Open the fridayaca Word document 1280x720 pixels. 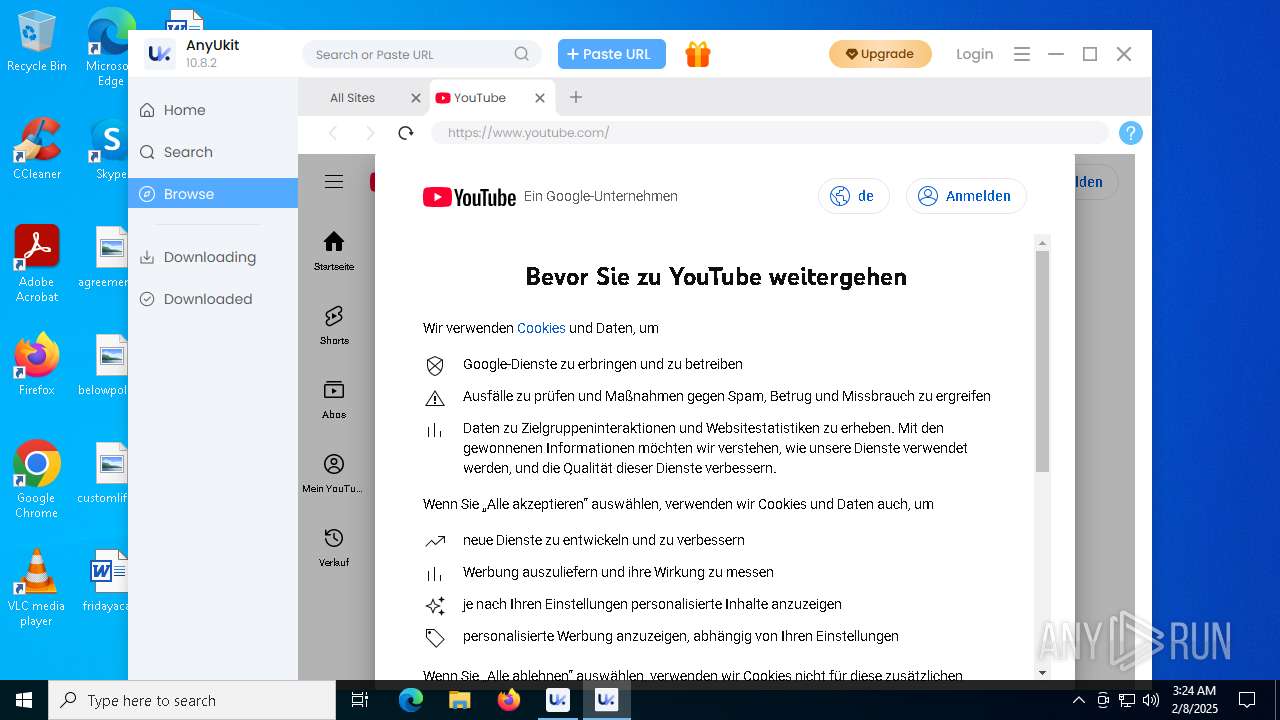point(108,580)
